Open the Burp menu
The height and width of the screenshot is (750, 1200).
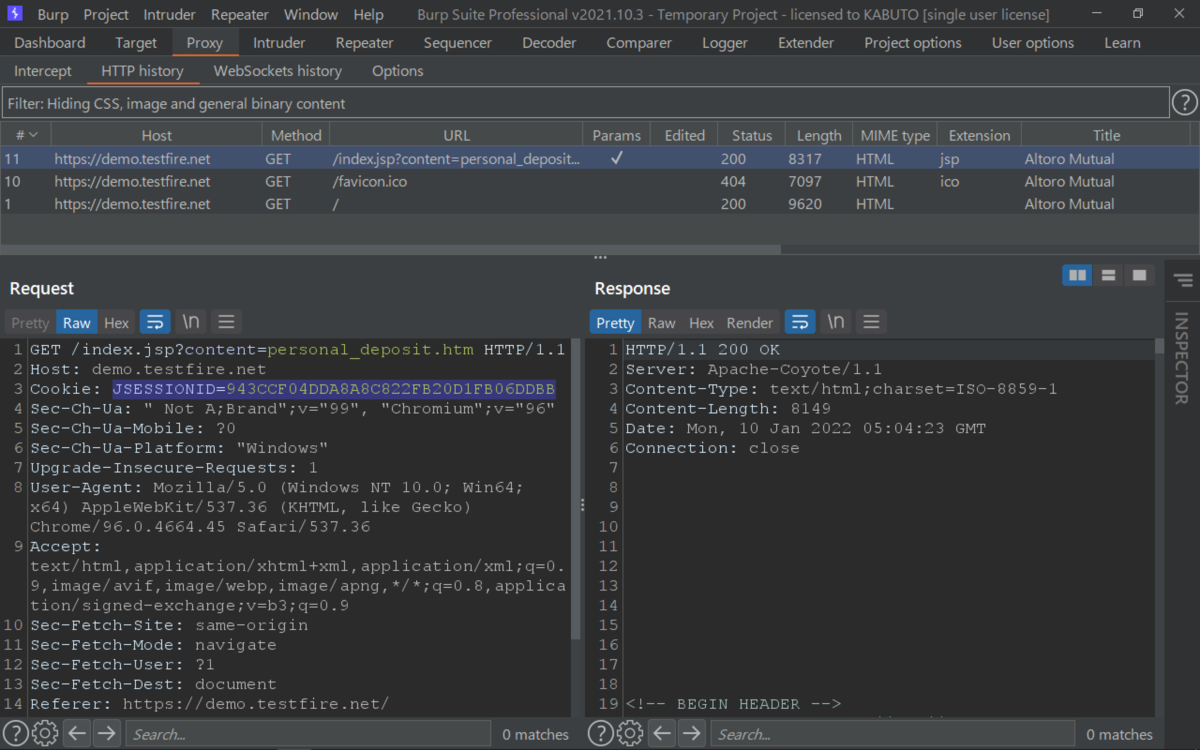[x=53, y=15]
